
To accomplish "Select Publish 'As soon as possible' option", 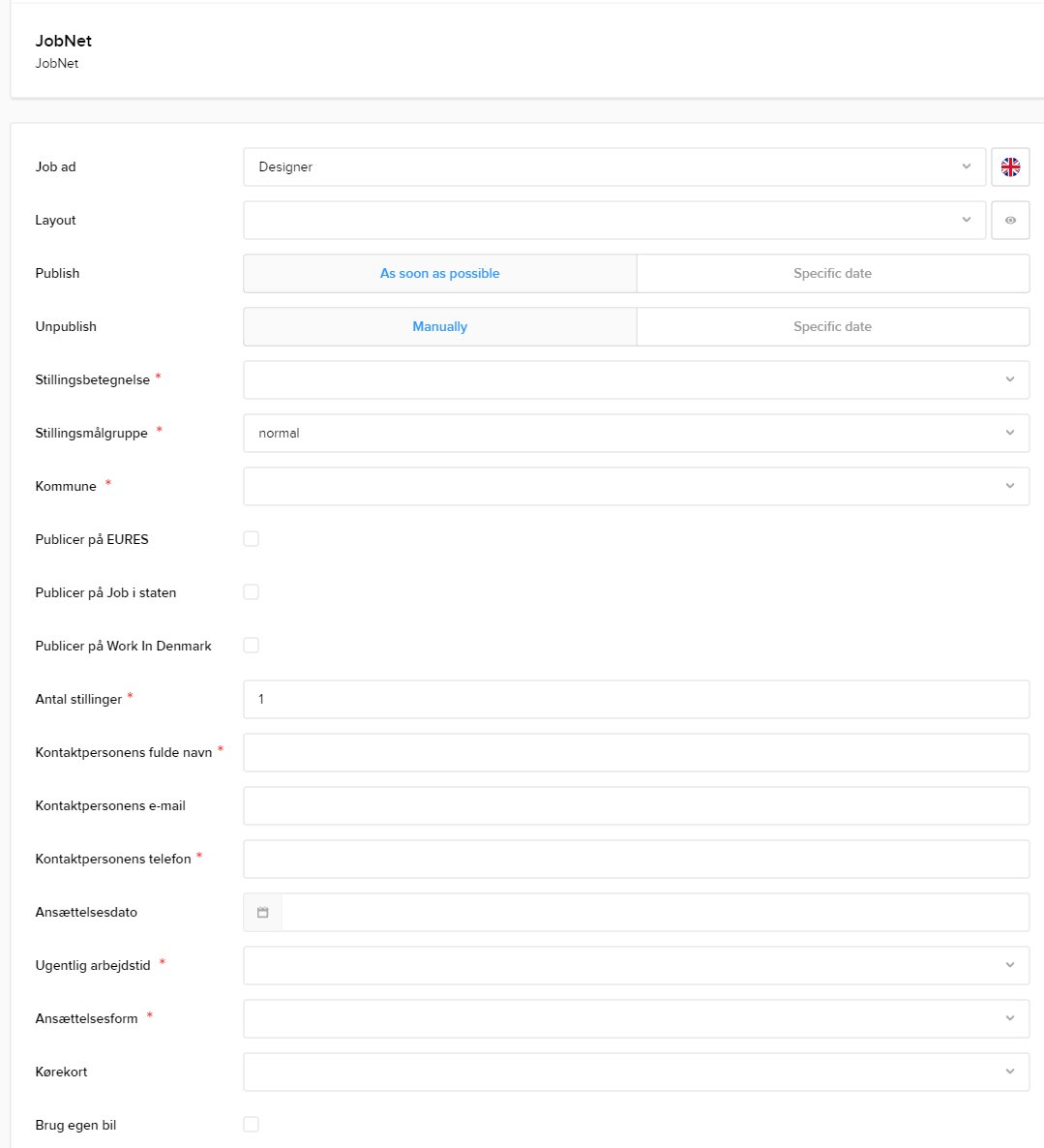I will (x=440, y=273).
